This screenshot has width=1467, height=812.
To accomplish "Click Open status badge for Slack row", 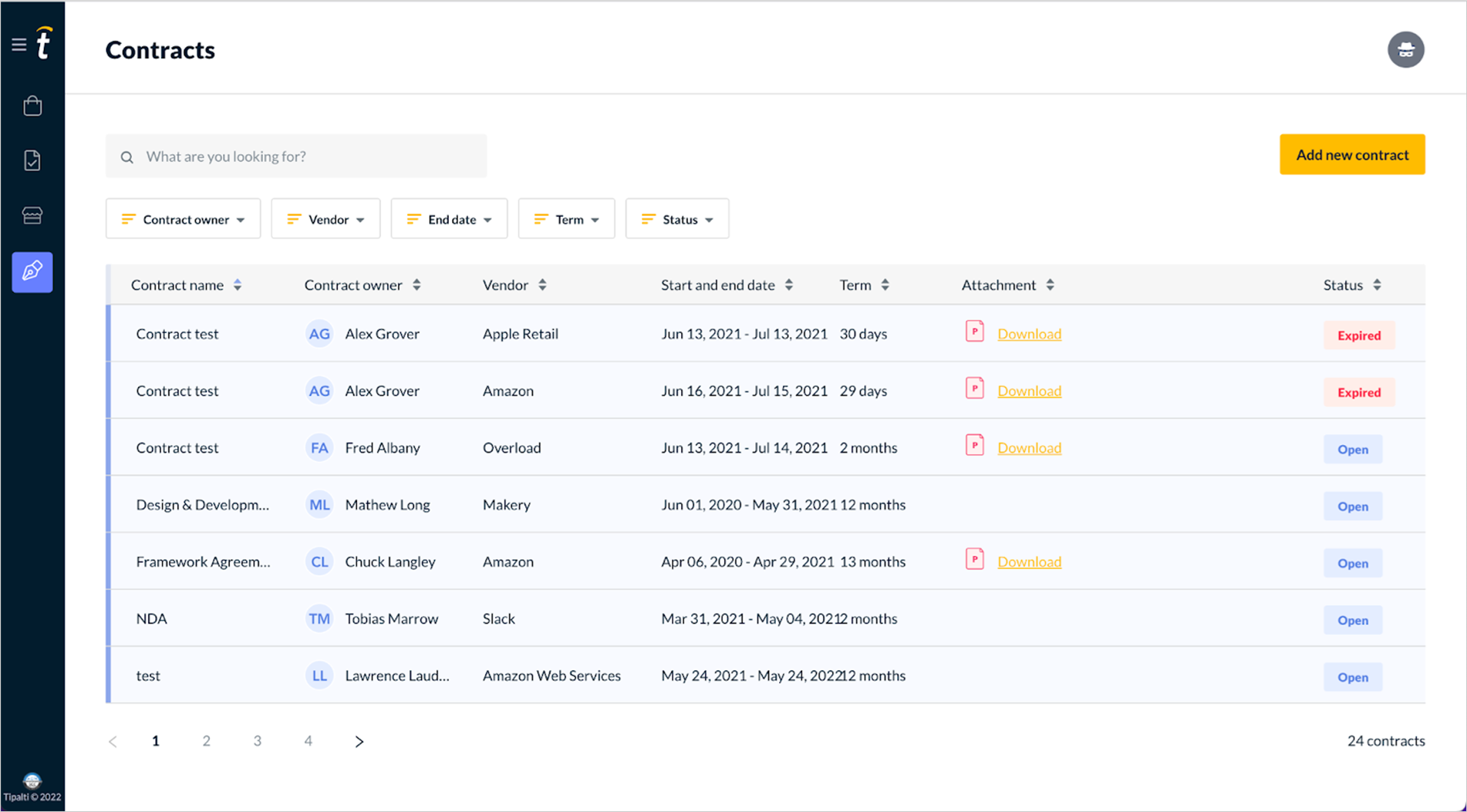I will (1353, 621).
